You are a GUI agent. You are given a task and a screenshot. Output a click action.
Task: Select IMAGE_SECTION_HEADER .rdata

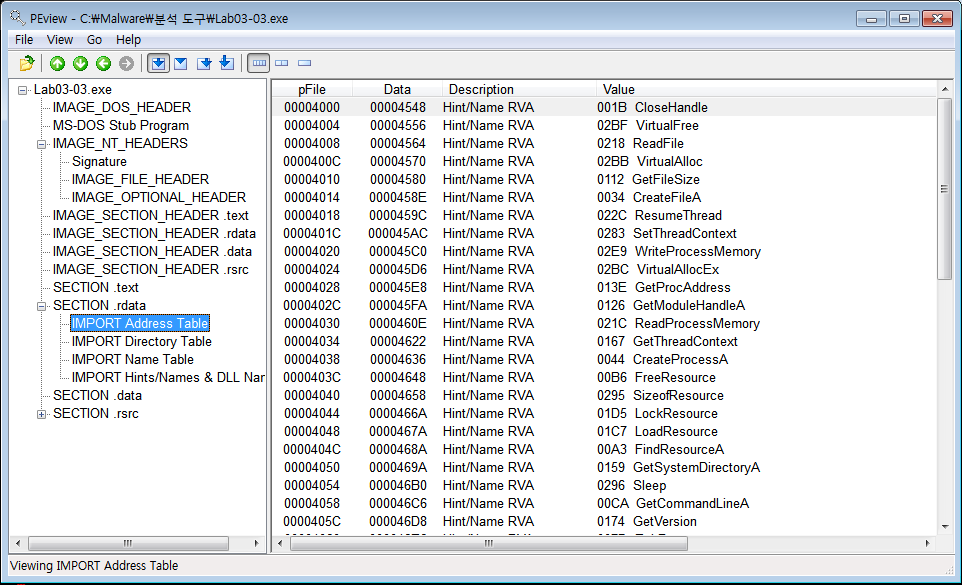154,234
